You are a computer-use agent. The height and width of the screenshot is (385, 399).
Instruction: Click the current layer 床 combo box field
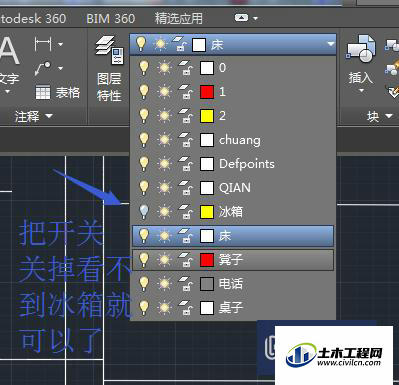[233, 44]
